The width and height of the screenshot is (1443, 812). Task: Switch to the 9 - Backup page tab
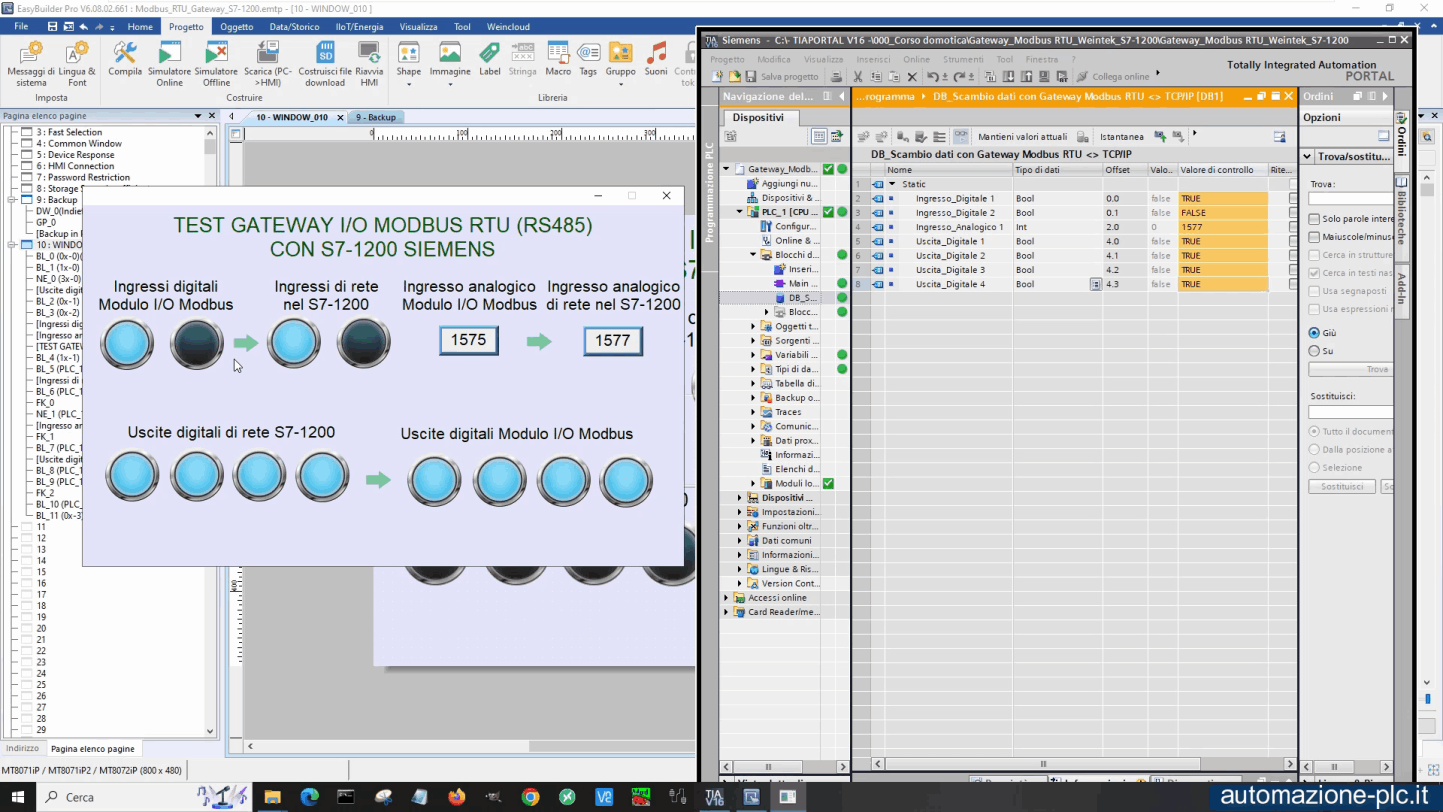(376, 117)
